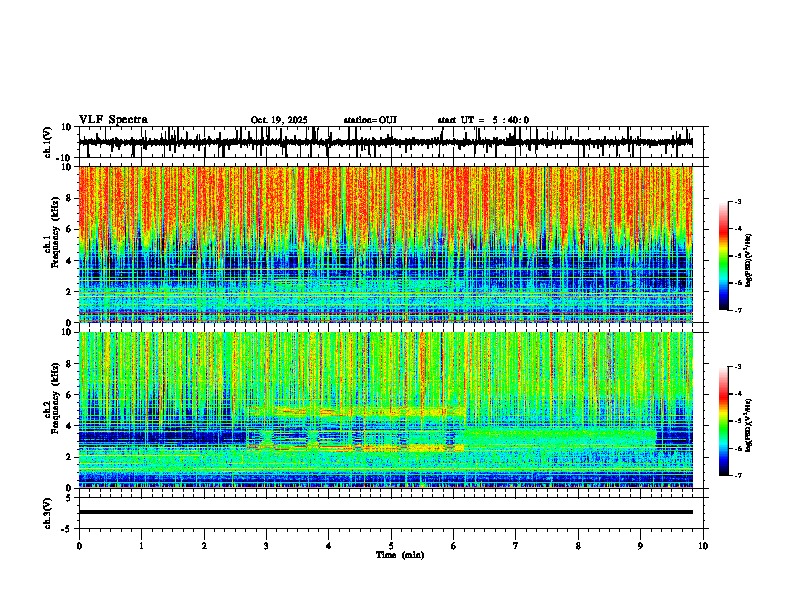Click the "ch.1(V)" waveform axis label
Screen dimensions: 792x612
point(48,142)
